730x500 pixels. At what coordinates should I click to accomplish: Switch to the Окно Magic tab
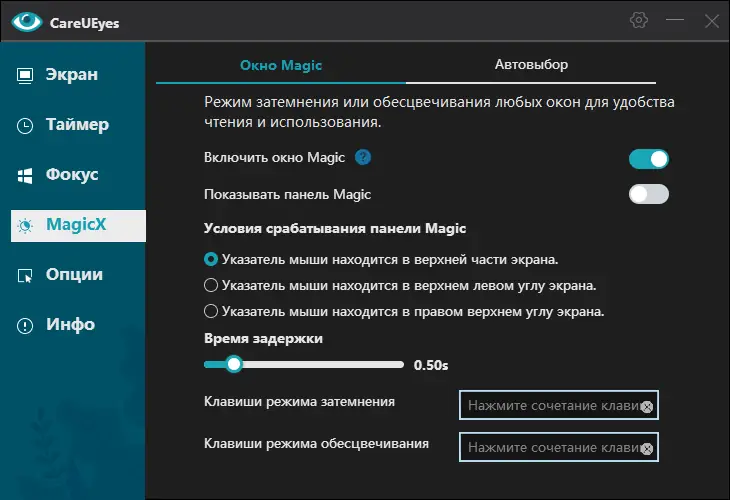(x=281, y=65)
